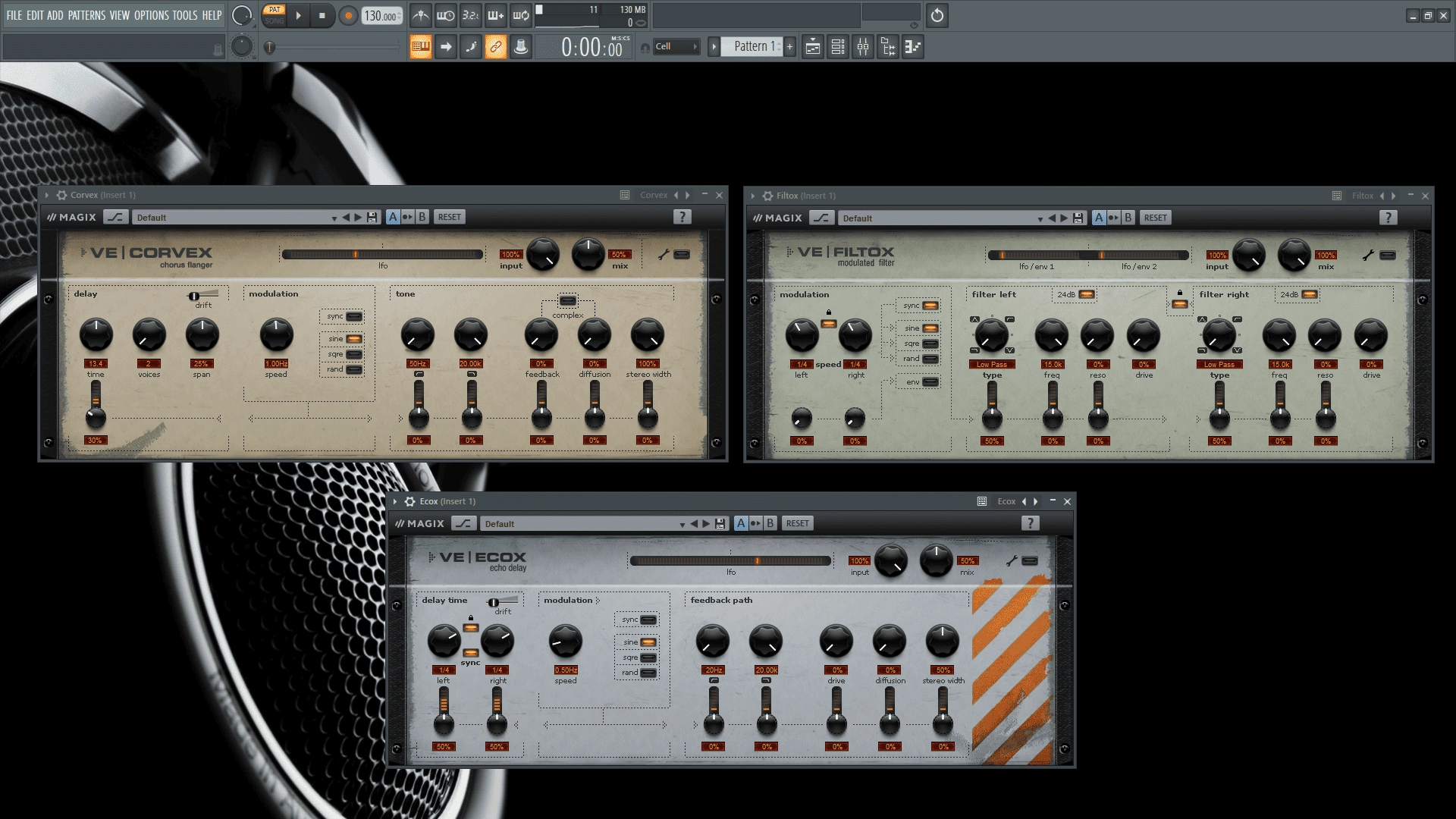The width and height of the screenshot is (1456, 819).
Task: Open the Default preset dropdown in Corvex
Action: coord(236,218)
